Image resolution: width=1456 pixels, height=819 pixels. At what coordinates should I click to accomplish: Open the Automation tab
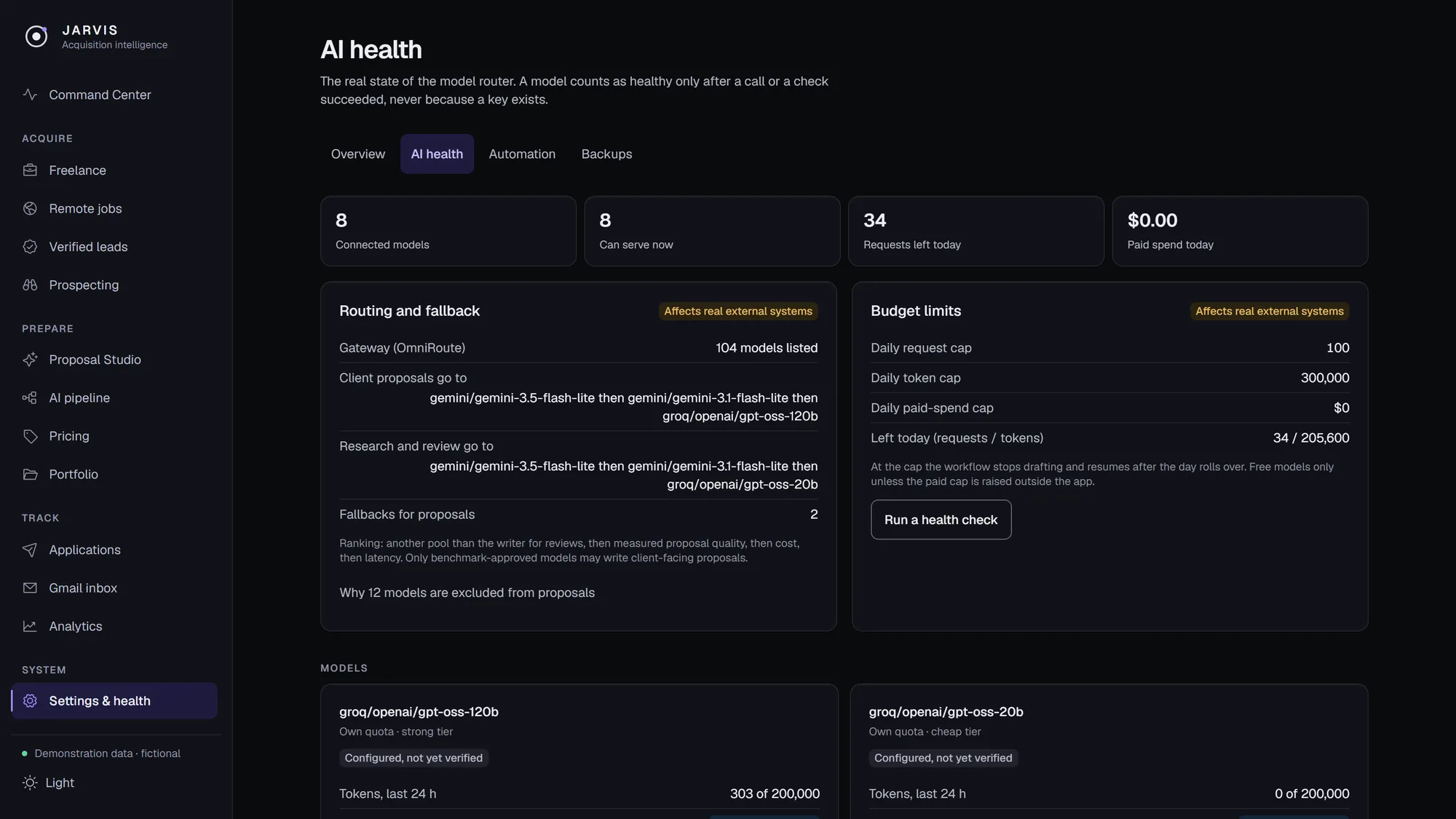click(x=522, y=154)
